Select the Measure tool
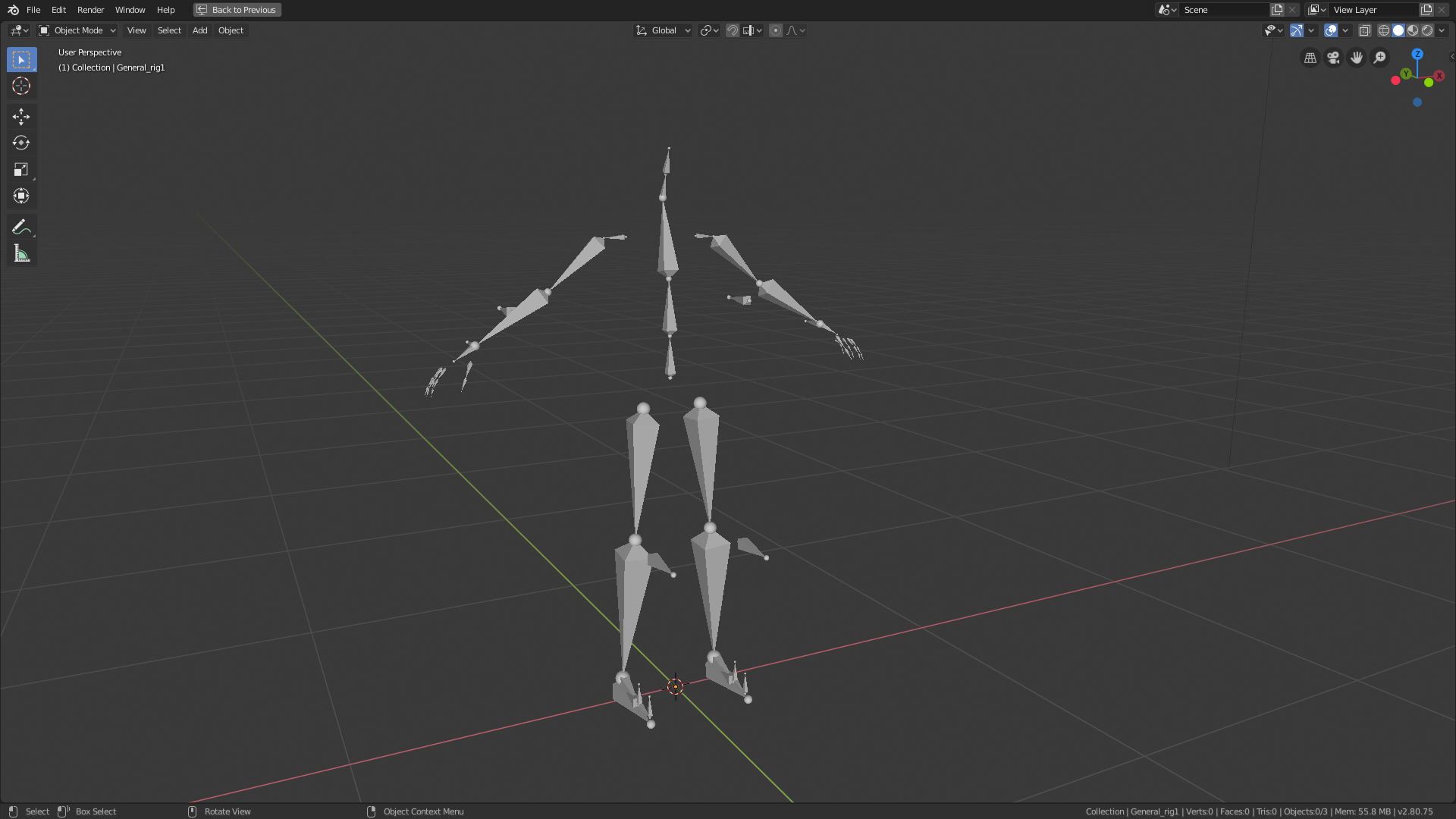 (21, 253)
